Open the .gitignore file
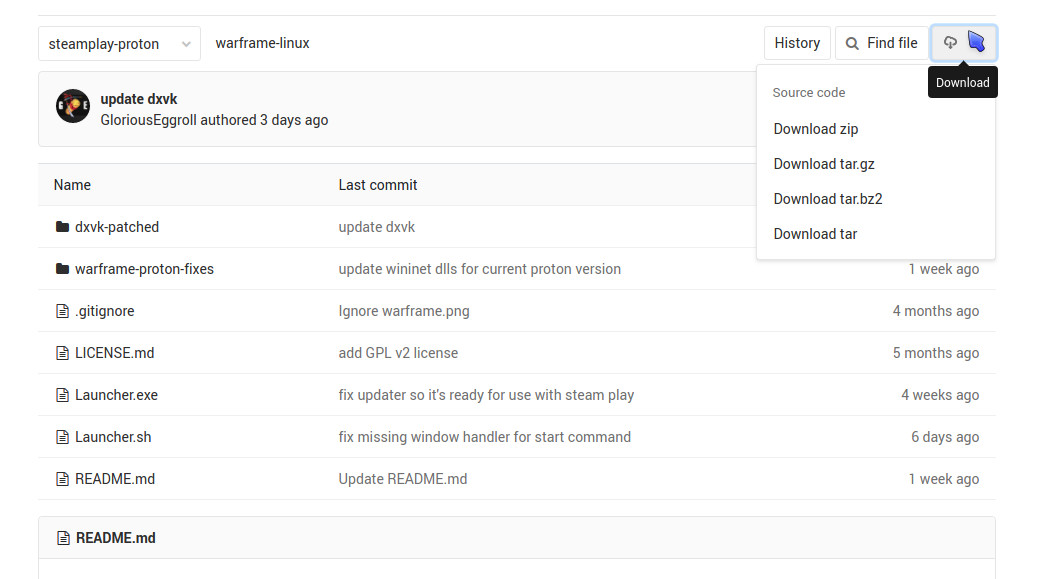 [x=105, y=311]
